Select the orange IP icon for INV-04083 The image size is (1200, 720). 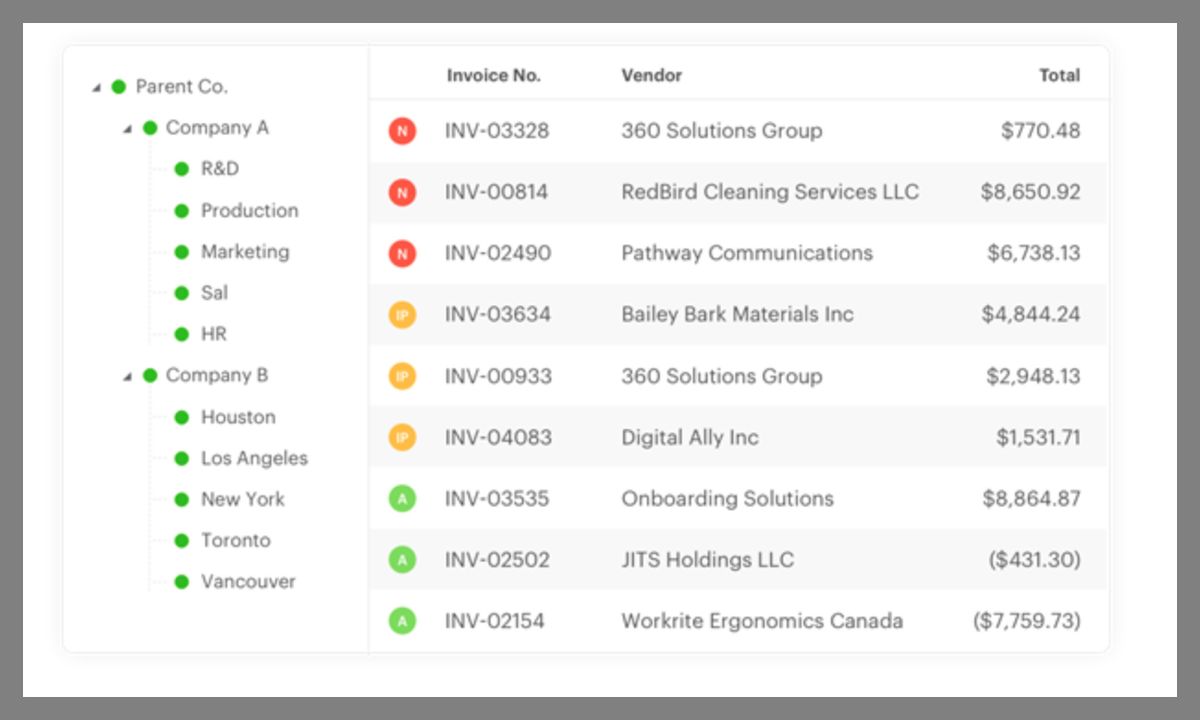(x=402, y=437)
